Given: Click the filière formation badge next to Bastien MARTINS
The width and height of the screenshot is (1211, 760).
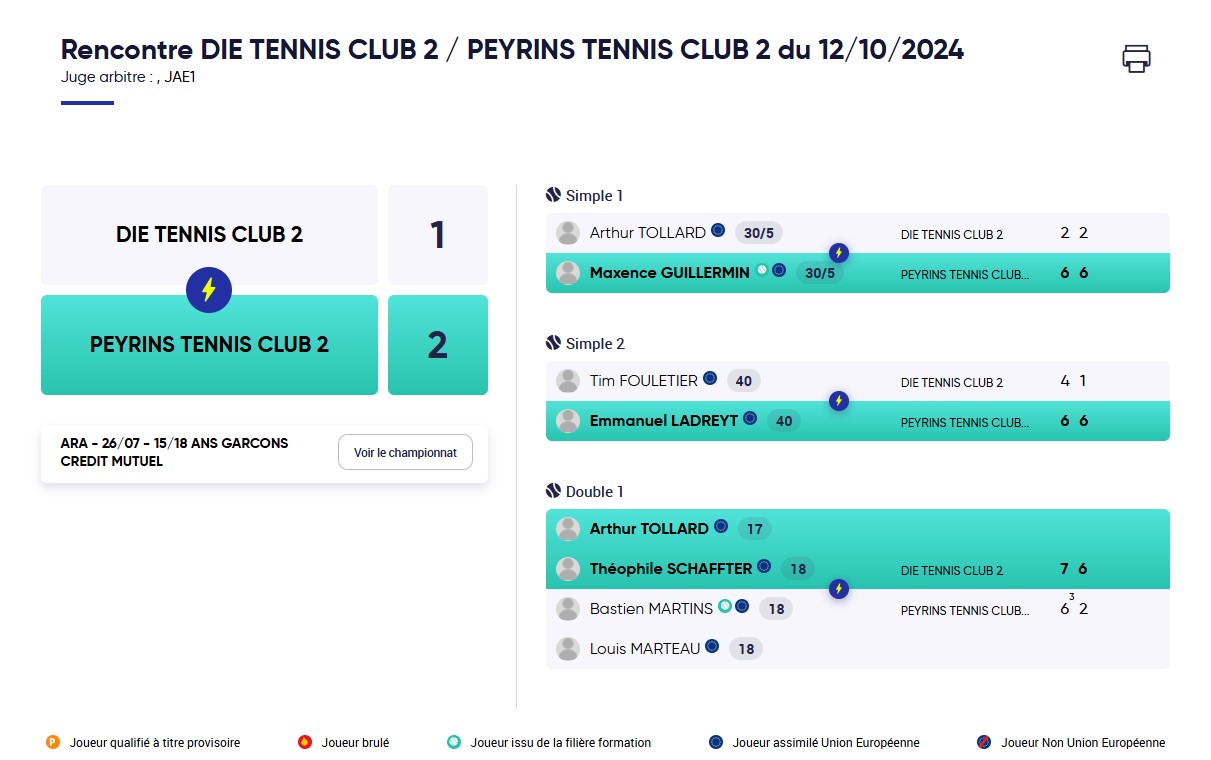Looking at the screenshot, I should [725, 606].
